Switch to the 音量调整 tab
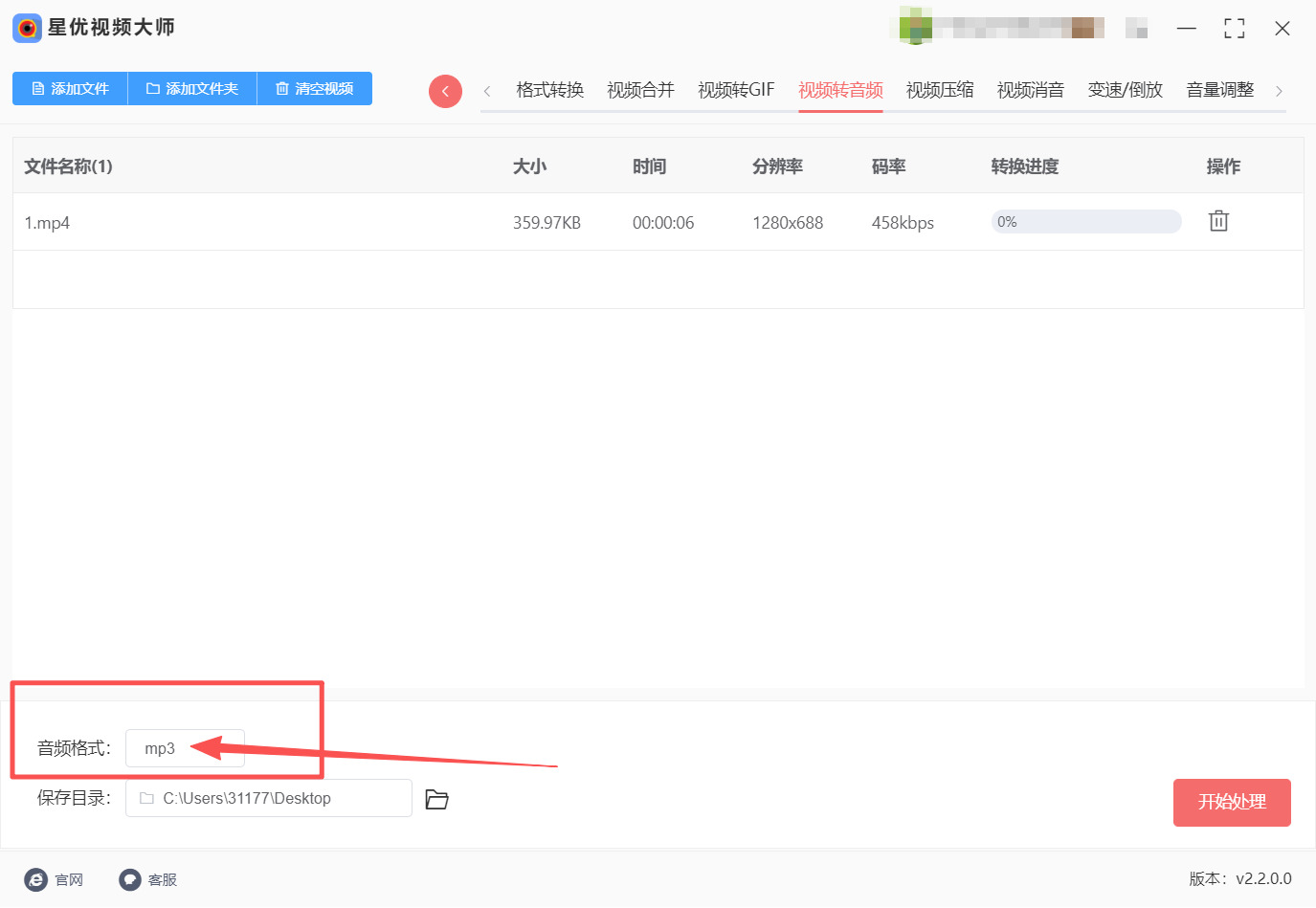This screenshot has height=908, width=1316. click(1219, 90)
